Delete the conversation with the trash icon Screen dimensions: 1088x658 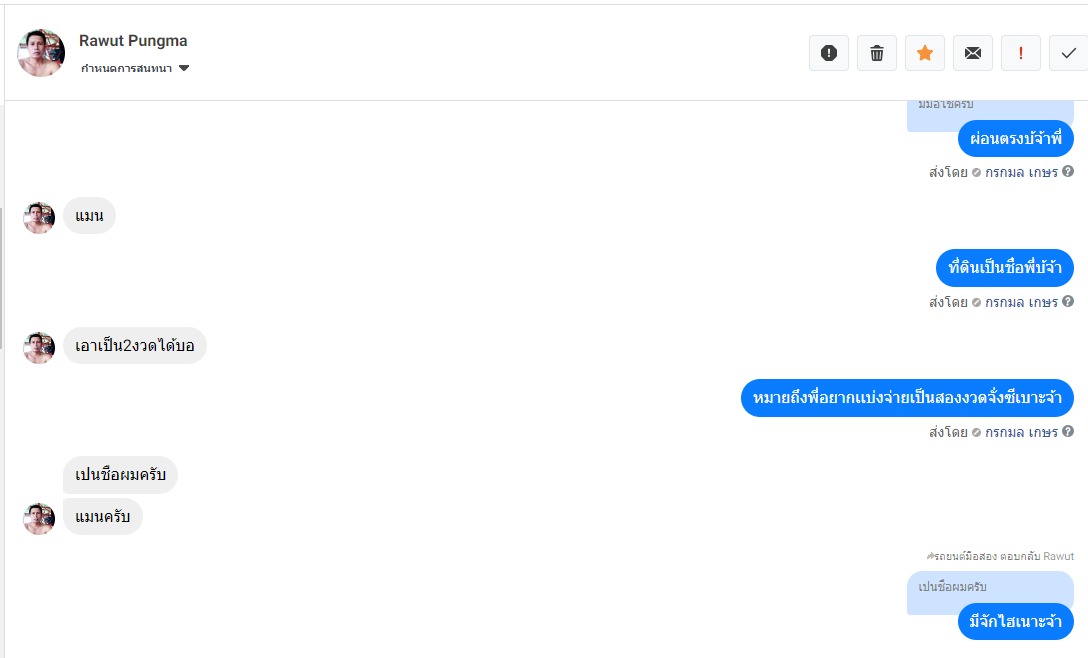[x=877, y=53]
